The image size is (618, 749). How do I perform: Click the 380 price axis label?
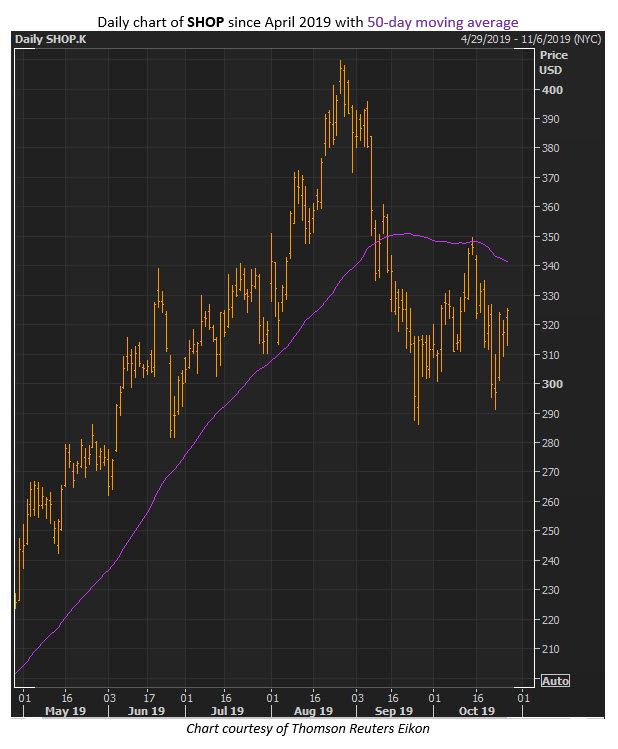tap(550, 149)
